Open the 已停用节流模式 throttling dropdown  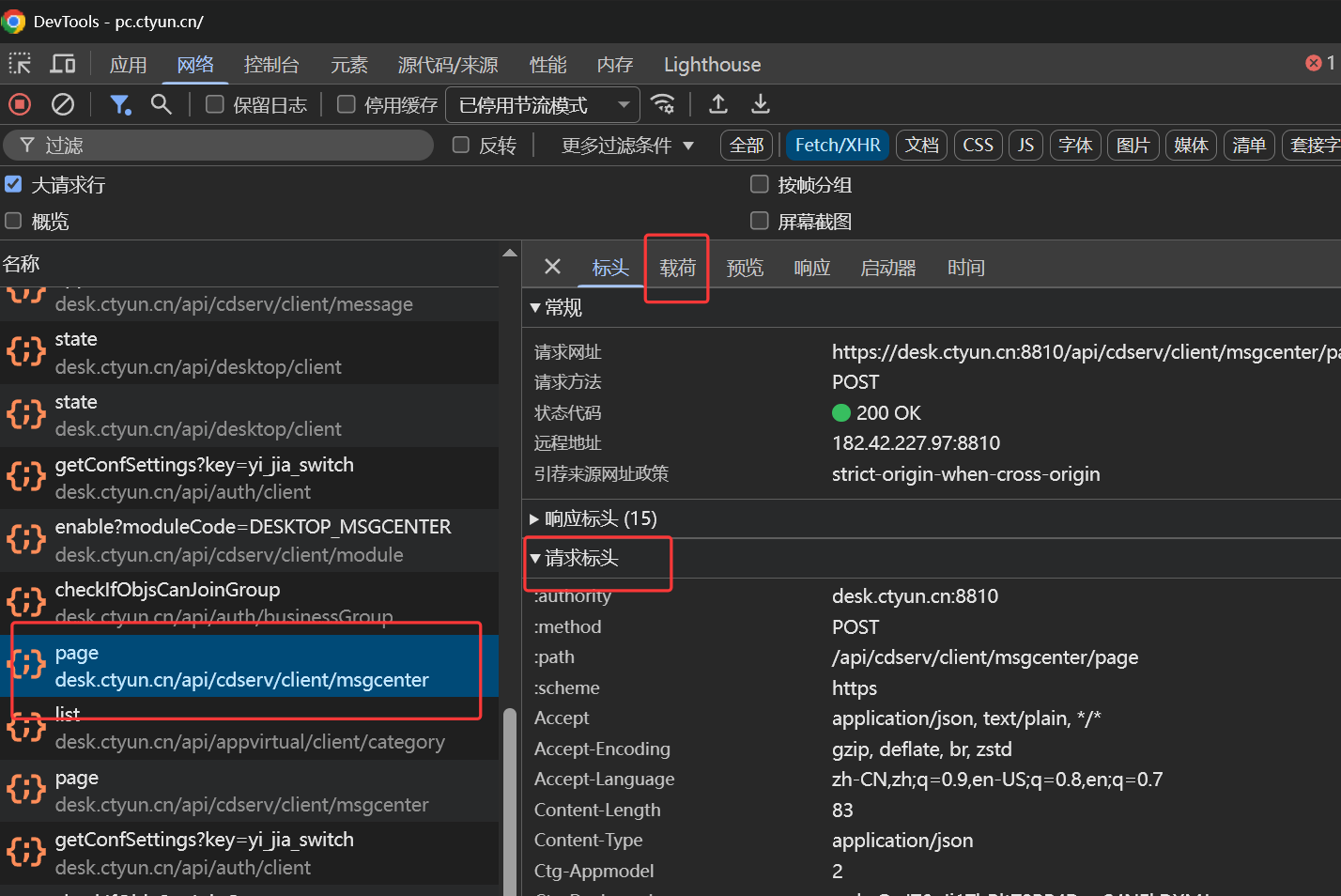(543, 105)
